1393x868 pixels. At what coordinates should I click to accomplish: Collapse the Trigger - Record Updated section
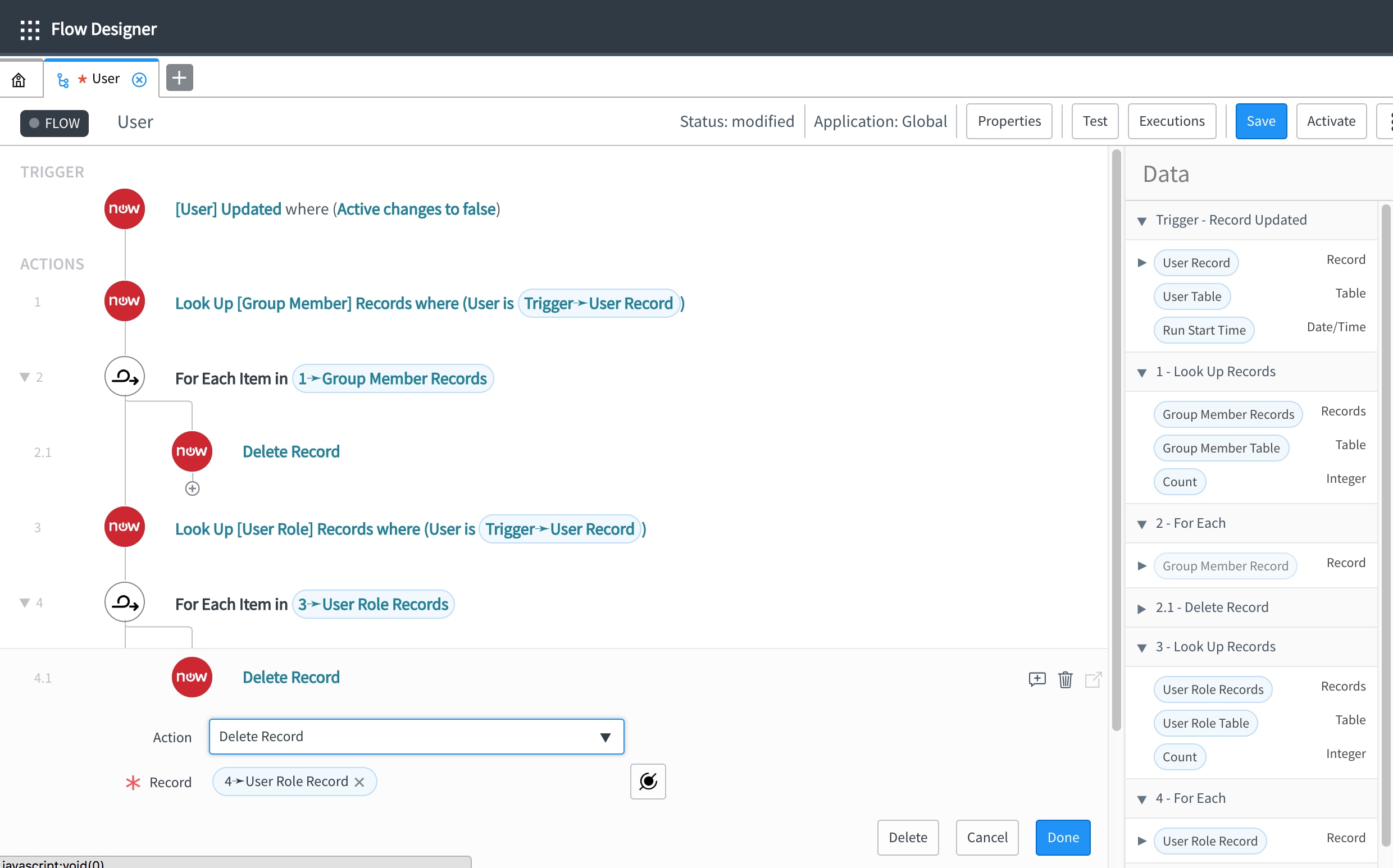pyautogui.click(x=1141, y=220)
